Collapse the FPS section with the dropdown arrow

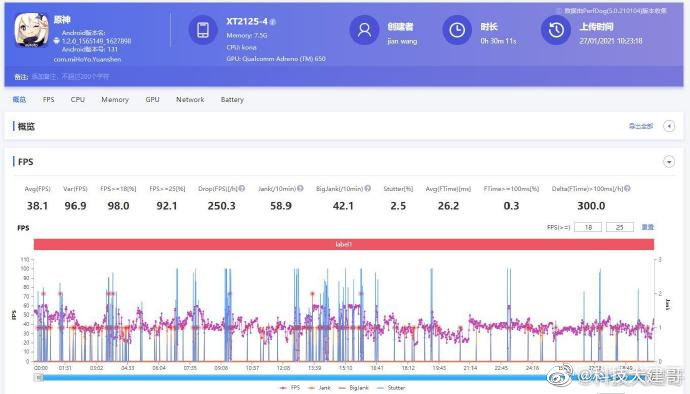tap(669, 162)
